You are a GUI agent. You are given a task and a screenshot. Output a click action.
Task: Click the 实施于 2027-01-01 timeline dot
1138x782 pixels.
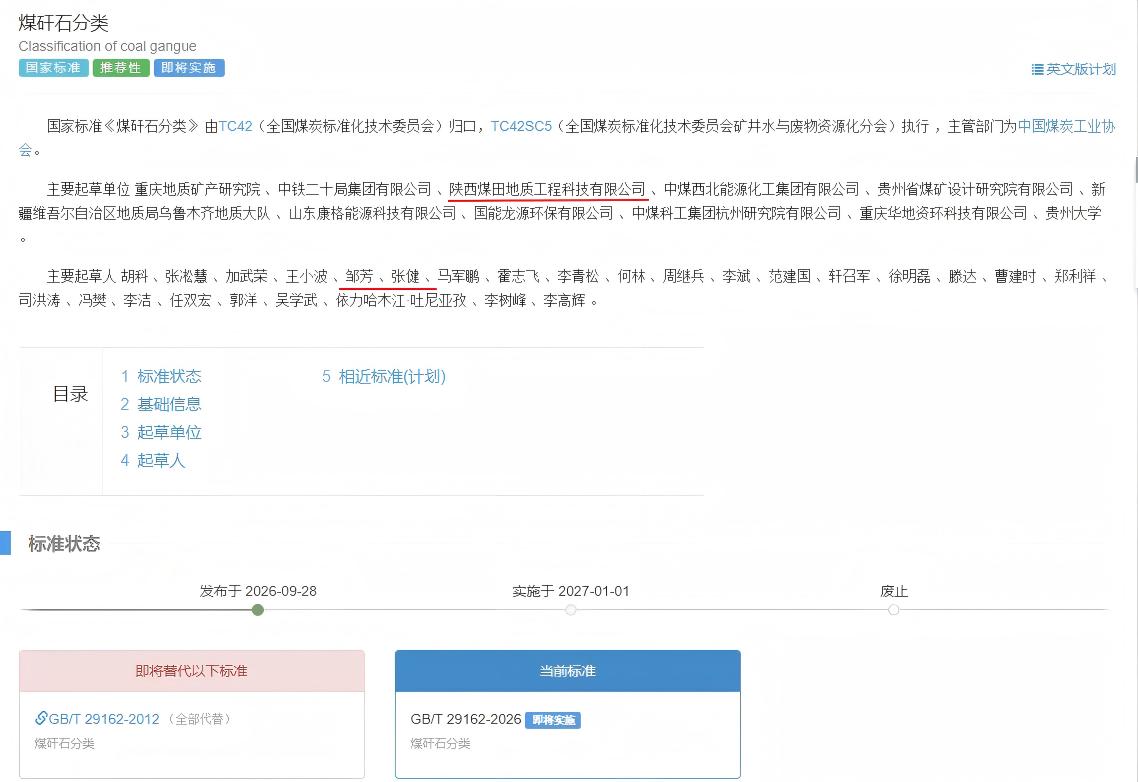[x=571, y=610]
